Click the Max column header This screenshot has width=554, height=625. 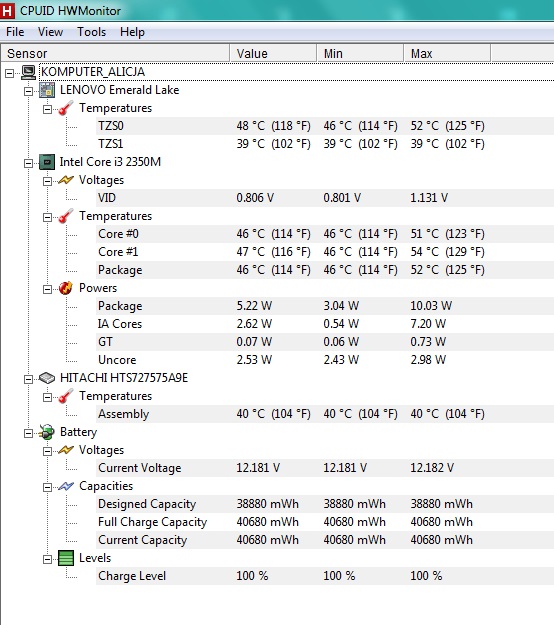pos(447,53)
